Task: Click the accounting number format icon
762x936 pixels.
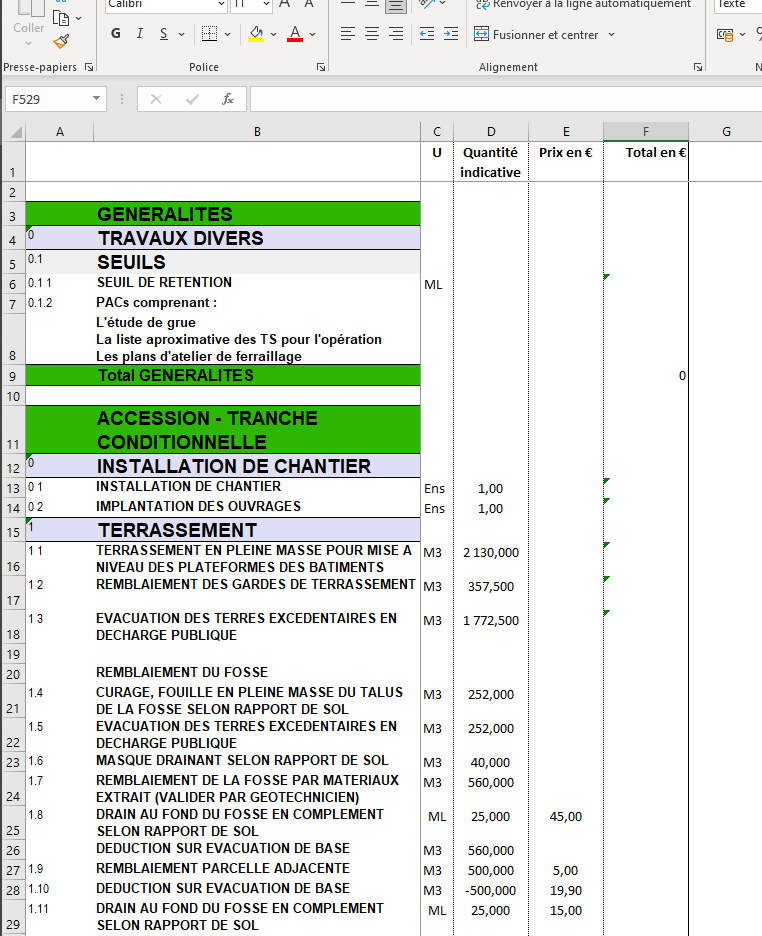Action: pyautogui.click(x=724, y=35)
